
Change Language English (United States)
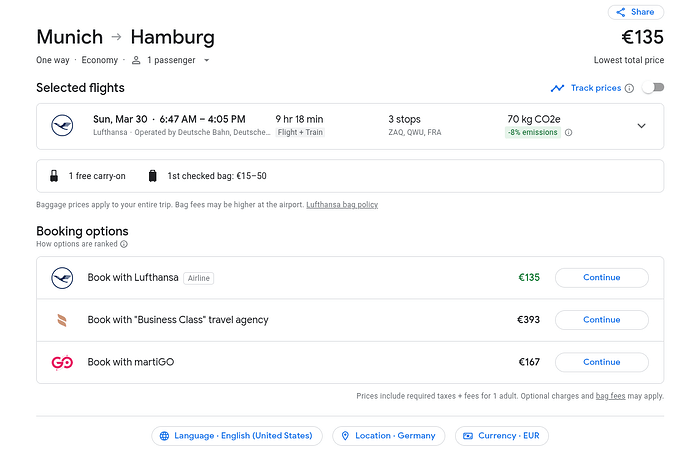pos(237,436)
